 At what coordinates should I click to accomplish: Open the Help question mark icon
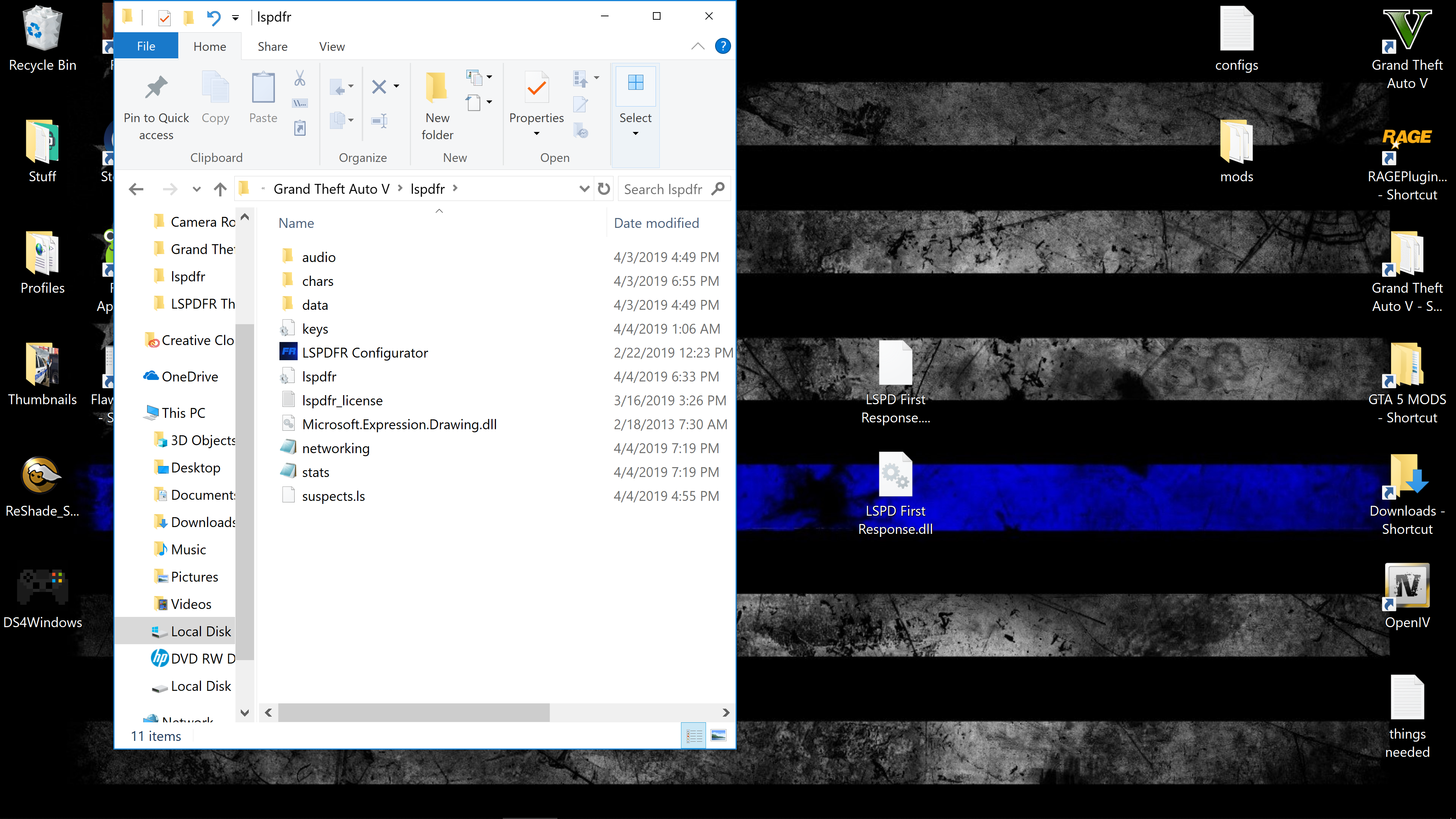click(722, 46)
